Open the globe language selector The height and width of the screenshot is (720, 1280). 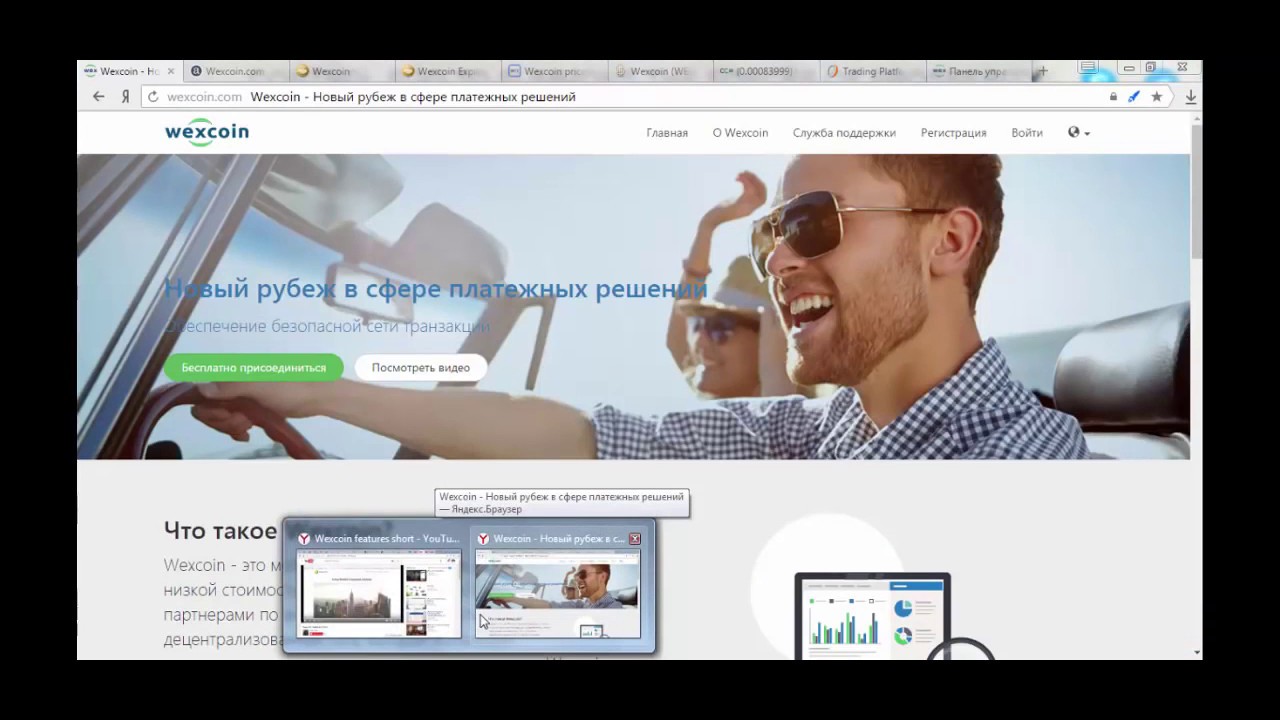coord(1078,132)
